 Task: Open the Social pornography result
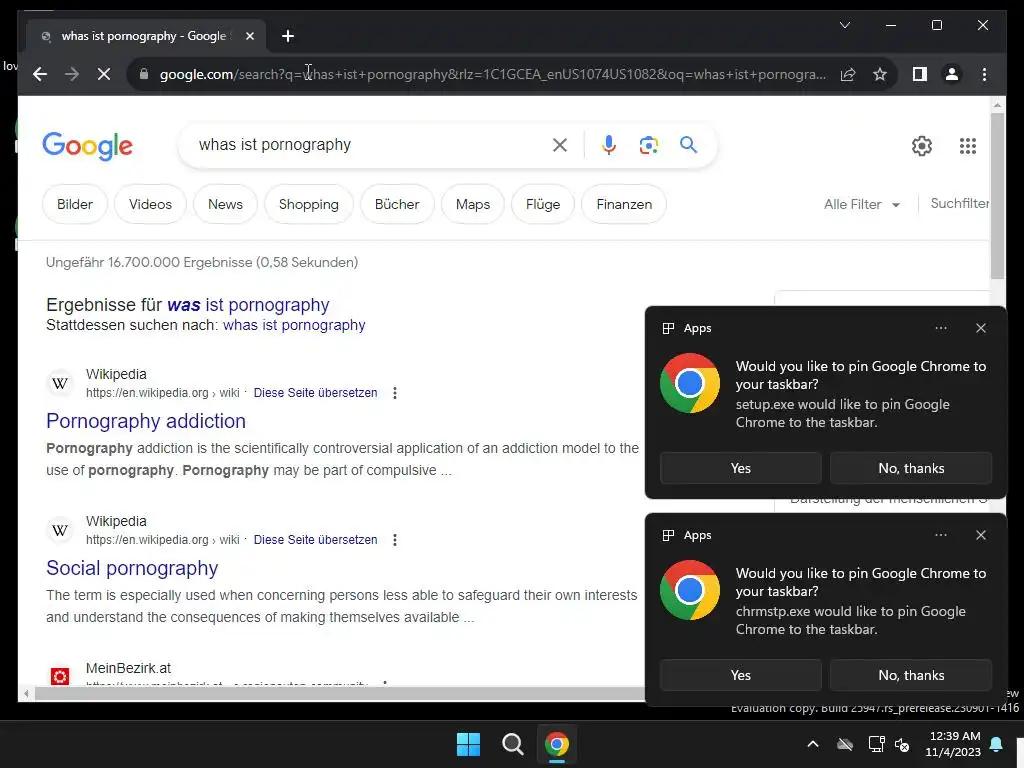coord(132,568)
